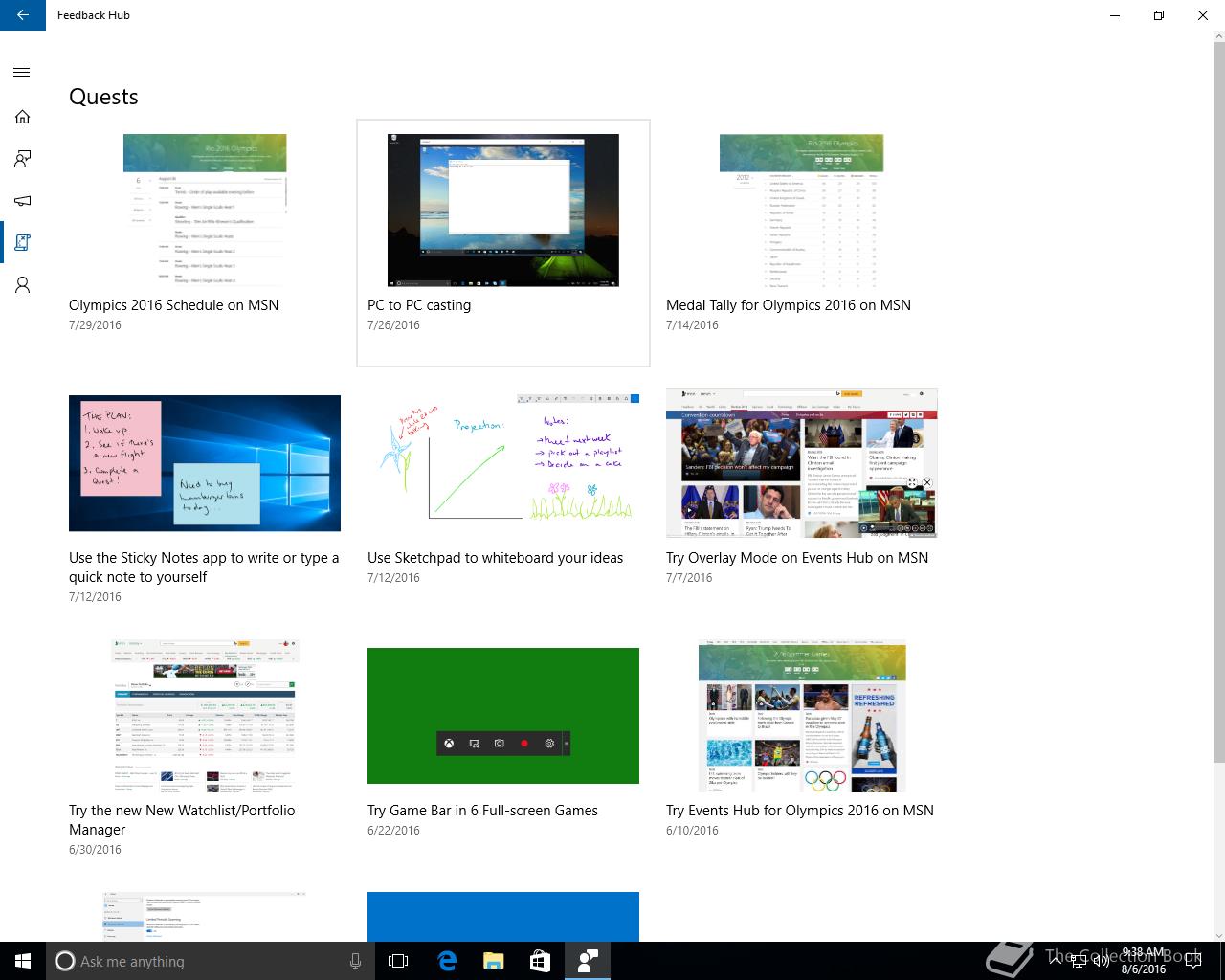Click 'Use Sketchpad to whiteboard your ideas'
The image size is (1225, 980).
(495, 558)
